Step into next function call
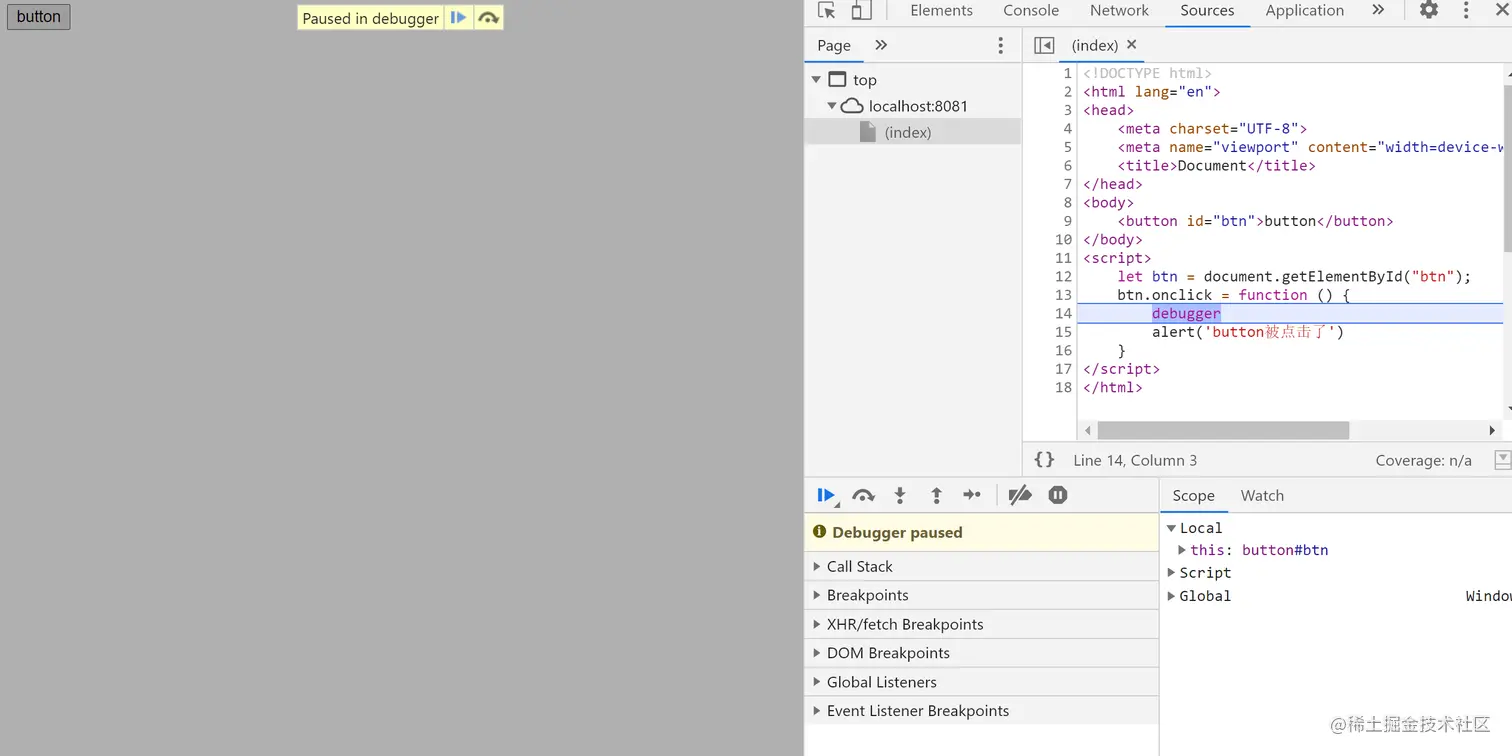1512x756 pixels. (x=900, y=495)
